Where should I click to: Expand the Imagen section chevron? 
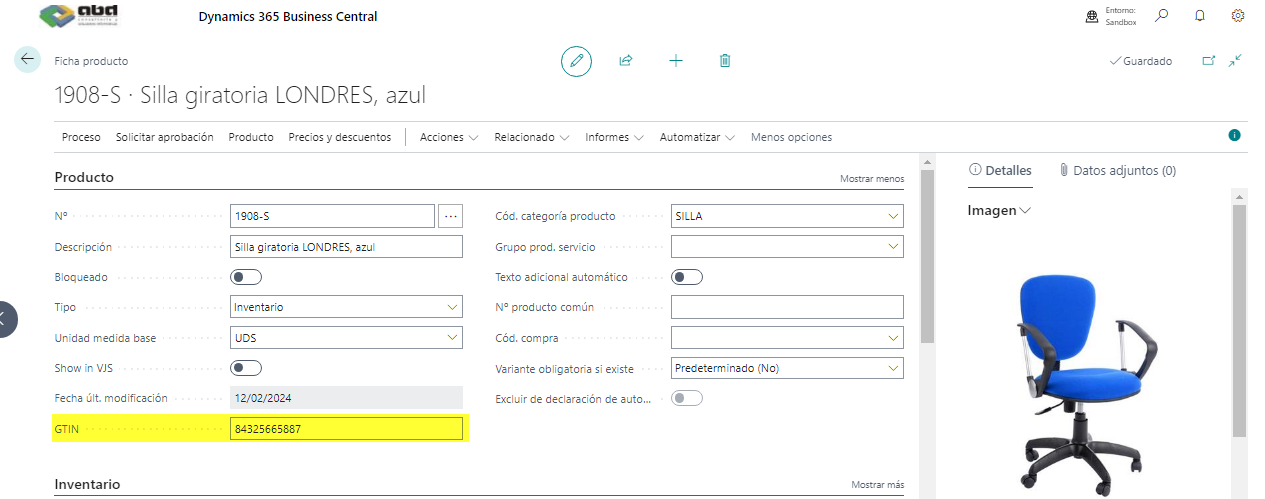(1024, 211)
